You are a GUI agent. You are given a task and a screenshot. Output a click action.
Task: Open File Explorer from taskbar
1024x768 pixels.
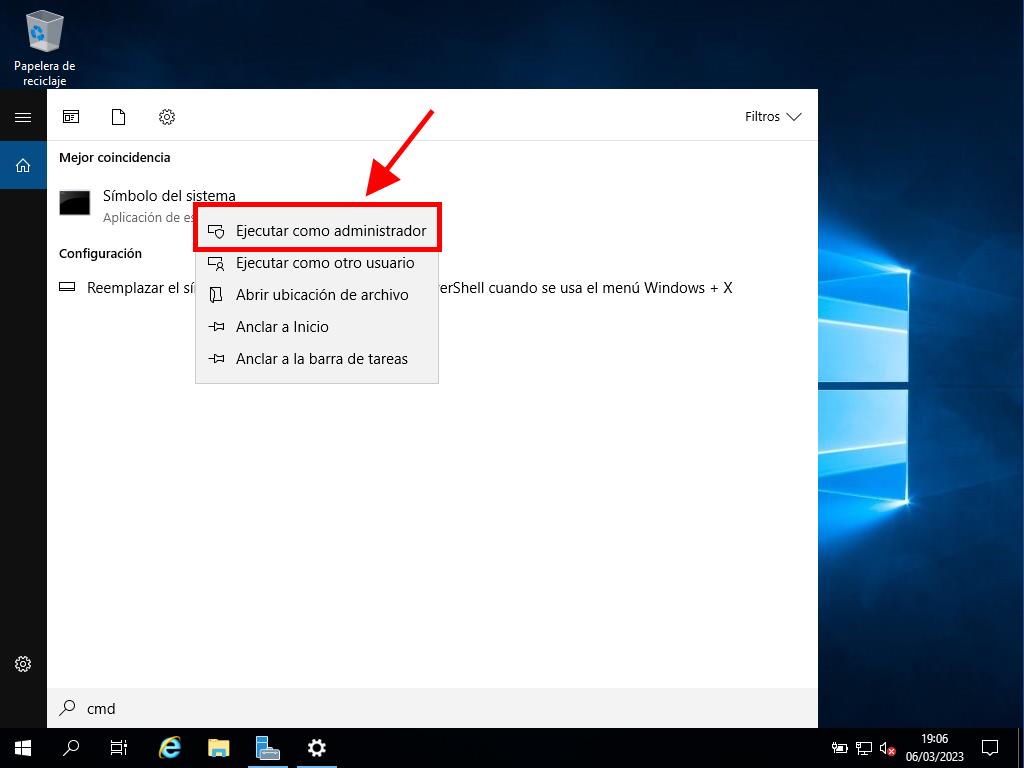point(219,747)
